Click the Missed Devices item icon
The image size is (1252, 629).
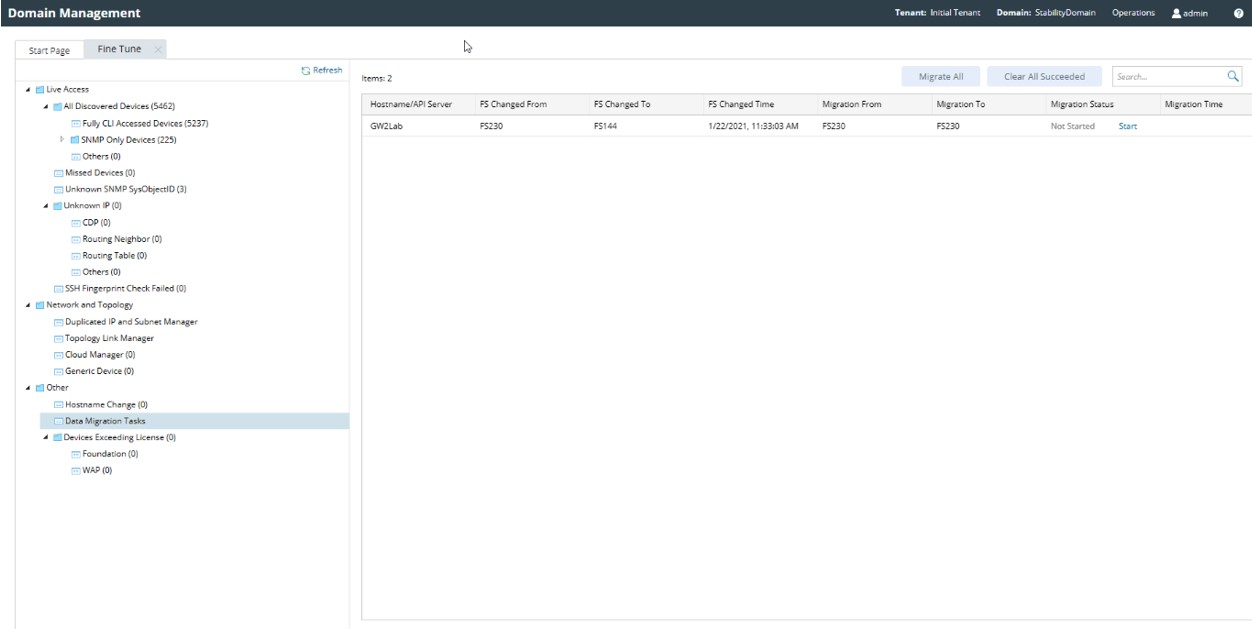tap(58, 173)
